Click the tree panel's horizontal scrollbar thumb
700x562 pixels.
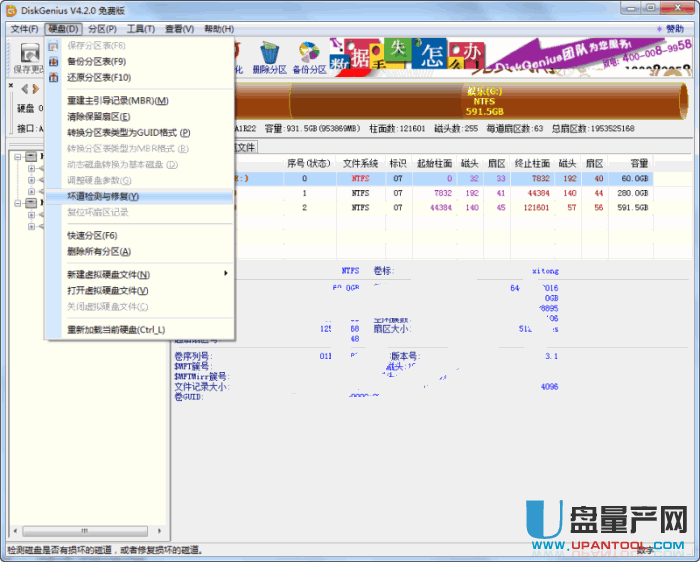(x=85, y=531)
